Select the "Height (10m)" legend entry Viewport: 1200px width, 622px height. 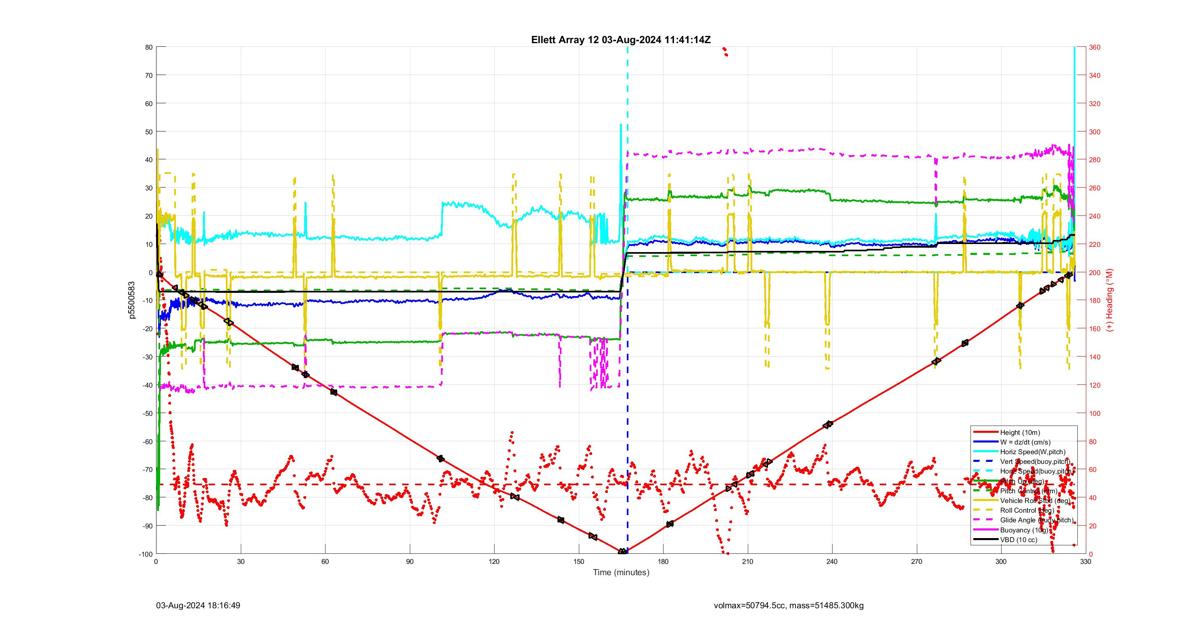[1022, 431]
